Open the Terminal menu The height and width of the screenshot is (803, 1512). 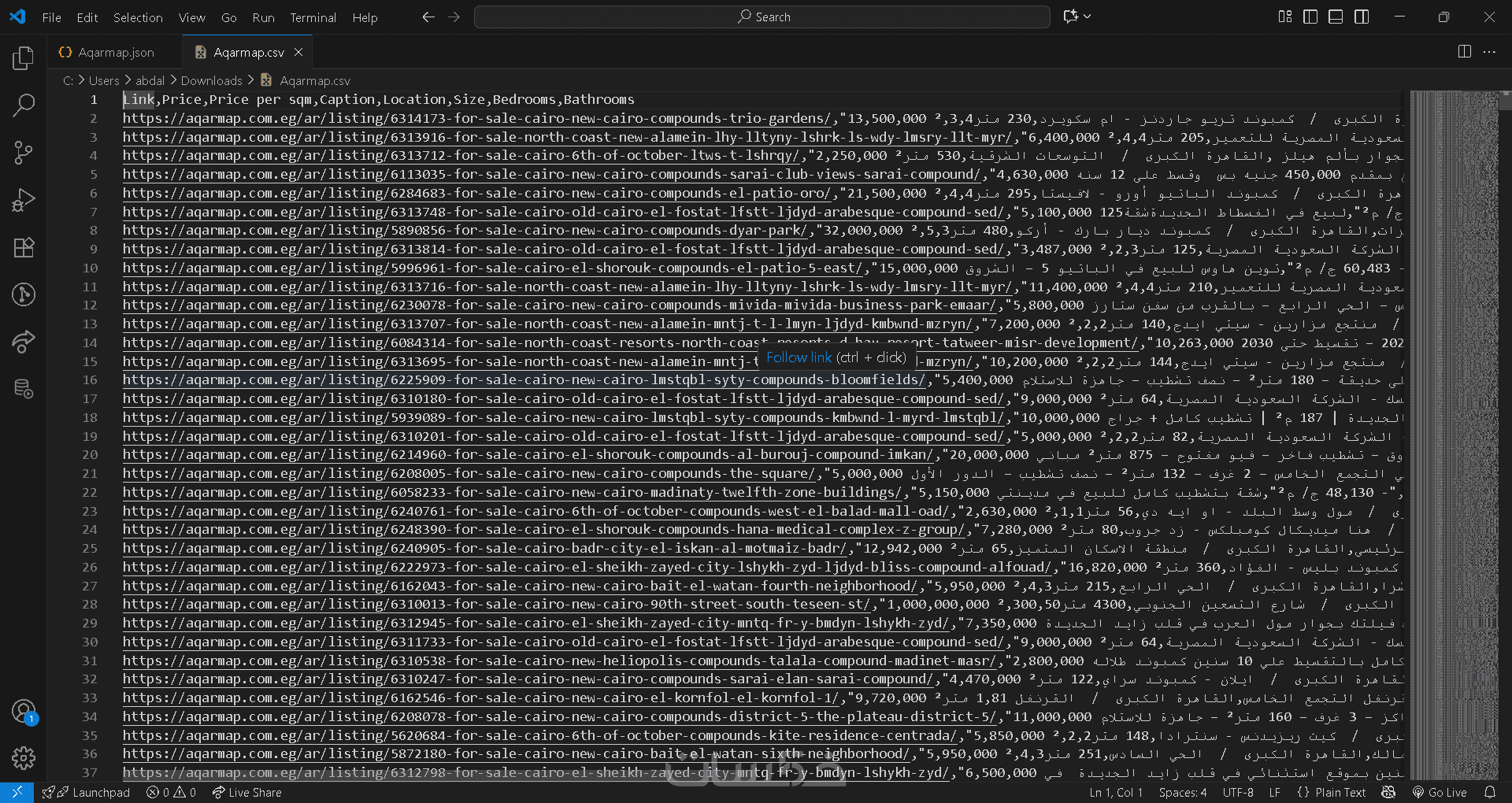(313, 17)
